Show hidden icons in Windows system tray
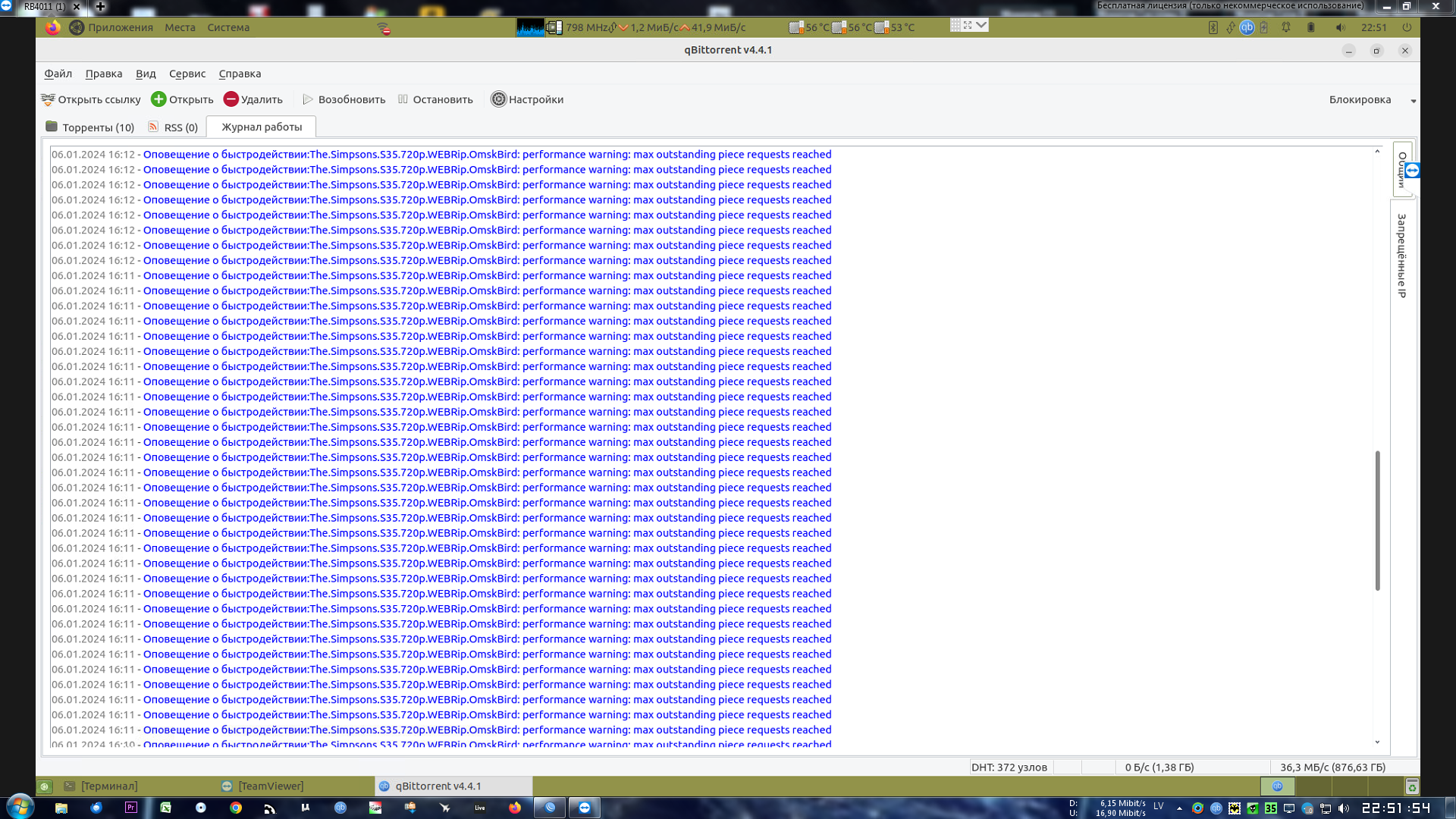This screenshot has width=1456, height=819. click(1179, 808)
